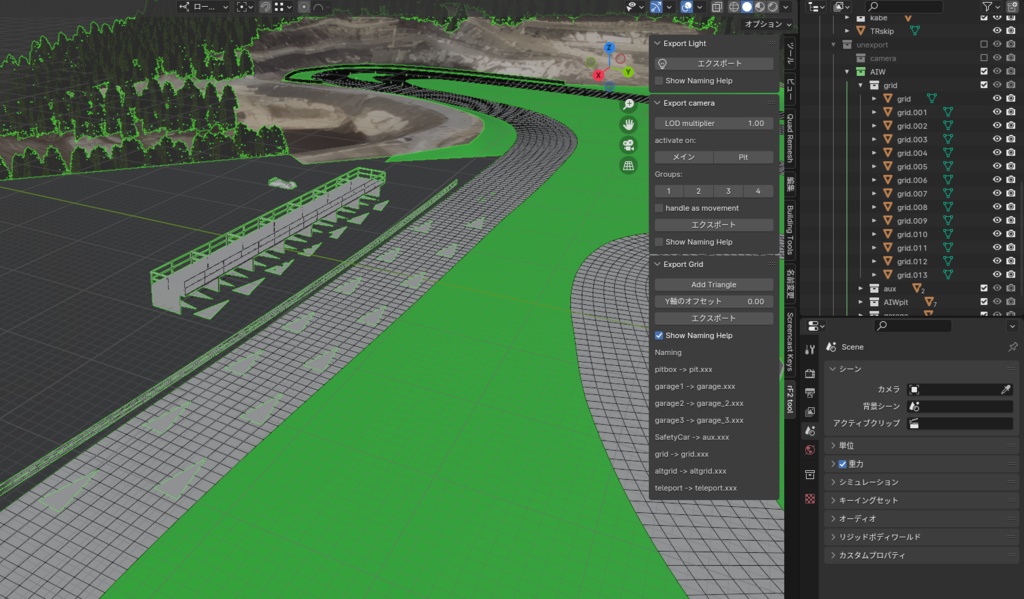Enable unexport collection checkbox
Screen dimensions: 1024x599
984,44
